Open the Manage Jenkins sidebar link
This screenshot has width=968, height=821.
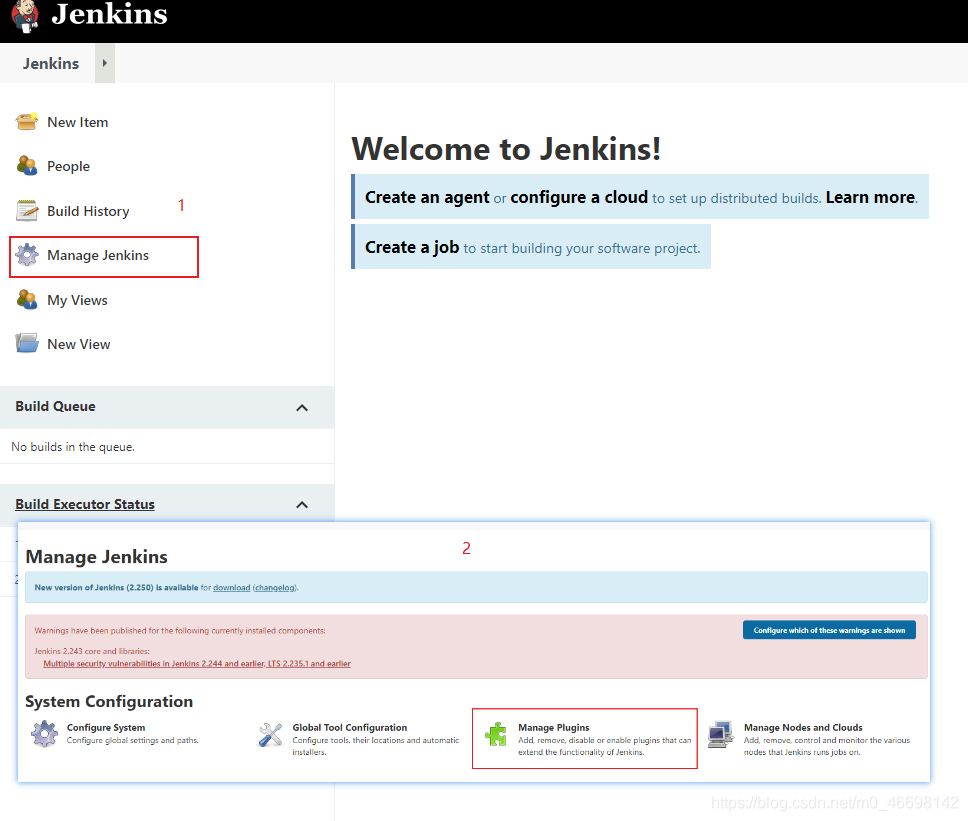(98, 256)
